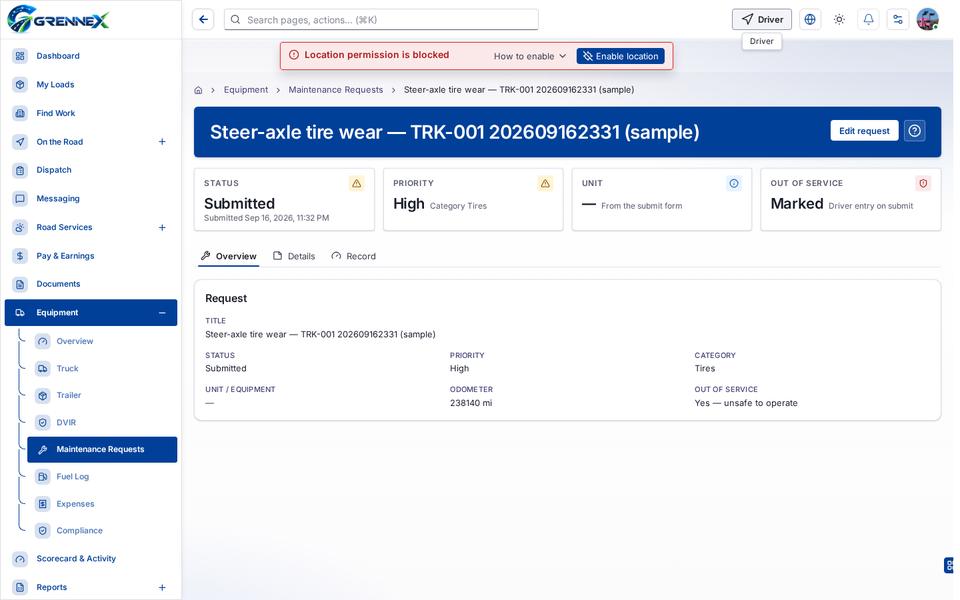
Task: Click the Fuel Log pump icon
Action: point(42,476)
